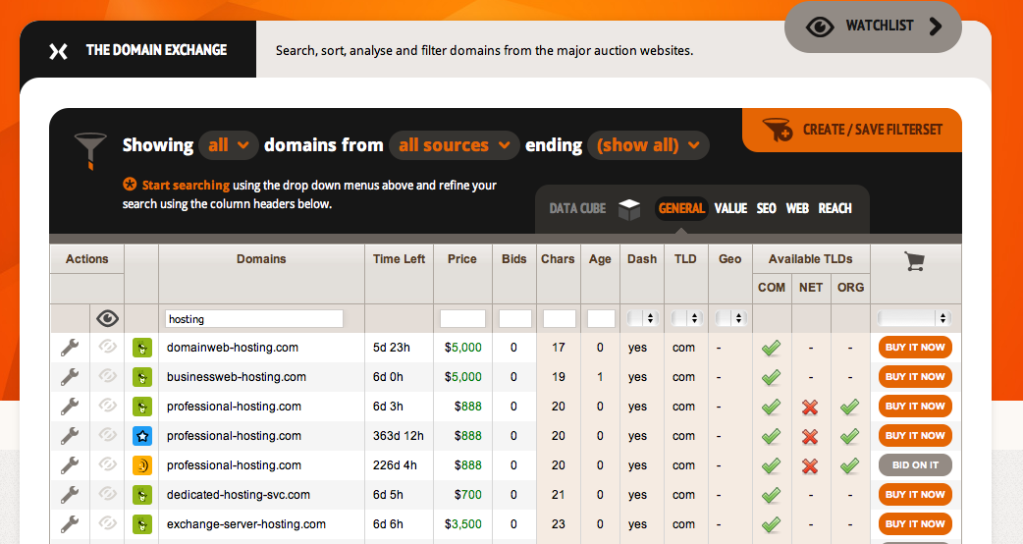Image resolution: width=1023 pixels, height=544 pixels.
Task: Click green source icon for businessweb-hosting.com
Action: (142, 377)
